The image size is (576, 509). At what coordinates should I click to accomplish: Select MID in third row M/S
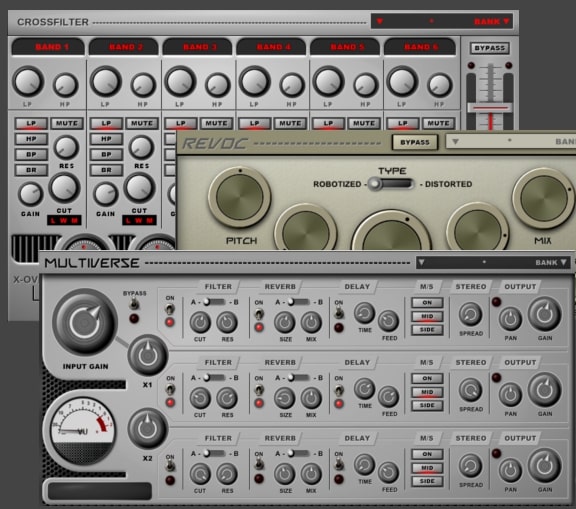pos(427,468)
